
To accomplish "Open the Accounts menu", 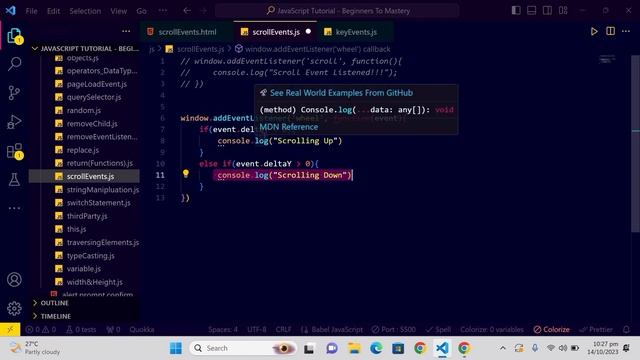I will tap(14, 280).
